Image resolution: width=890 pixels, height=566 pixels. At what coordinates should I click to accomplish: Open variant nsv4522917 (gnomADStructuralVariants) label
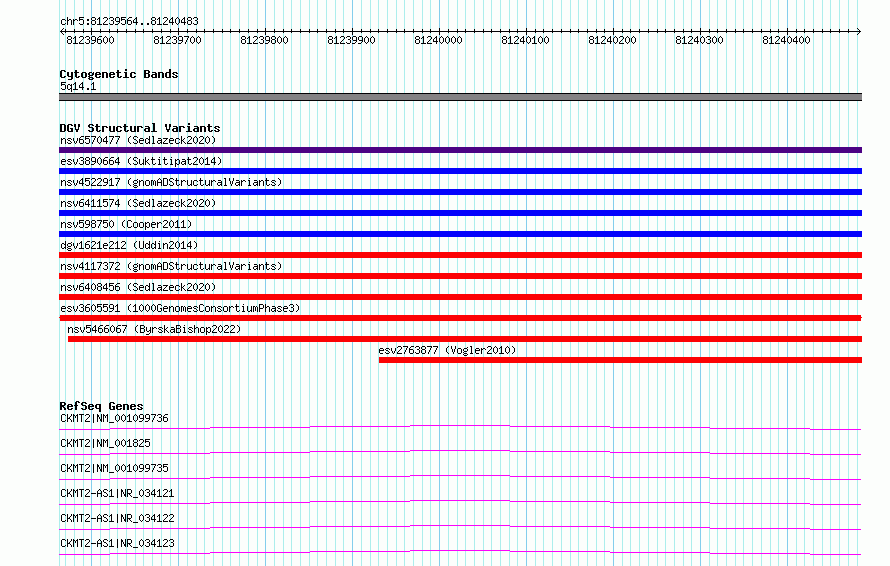[171, 182]
